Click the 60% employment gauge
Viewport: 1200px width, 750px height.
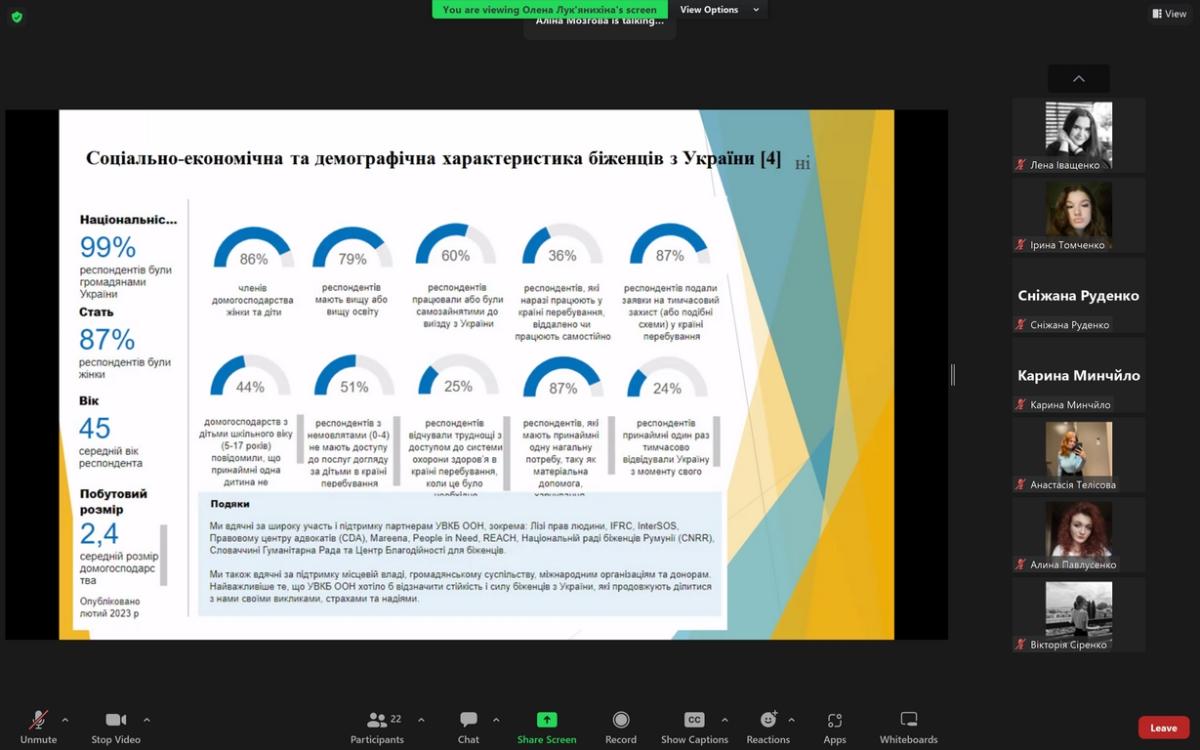pos(456,245)
